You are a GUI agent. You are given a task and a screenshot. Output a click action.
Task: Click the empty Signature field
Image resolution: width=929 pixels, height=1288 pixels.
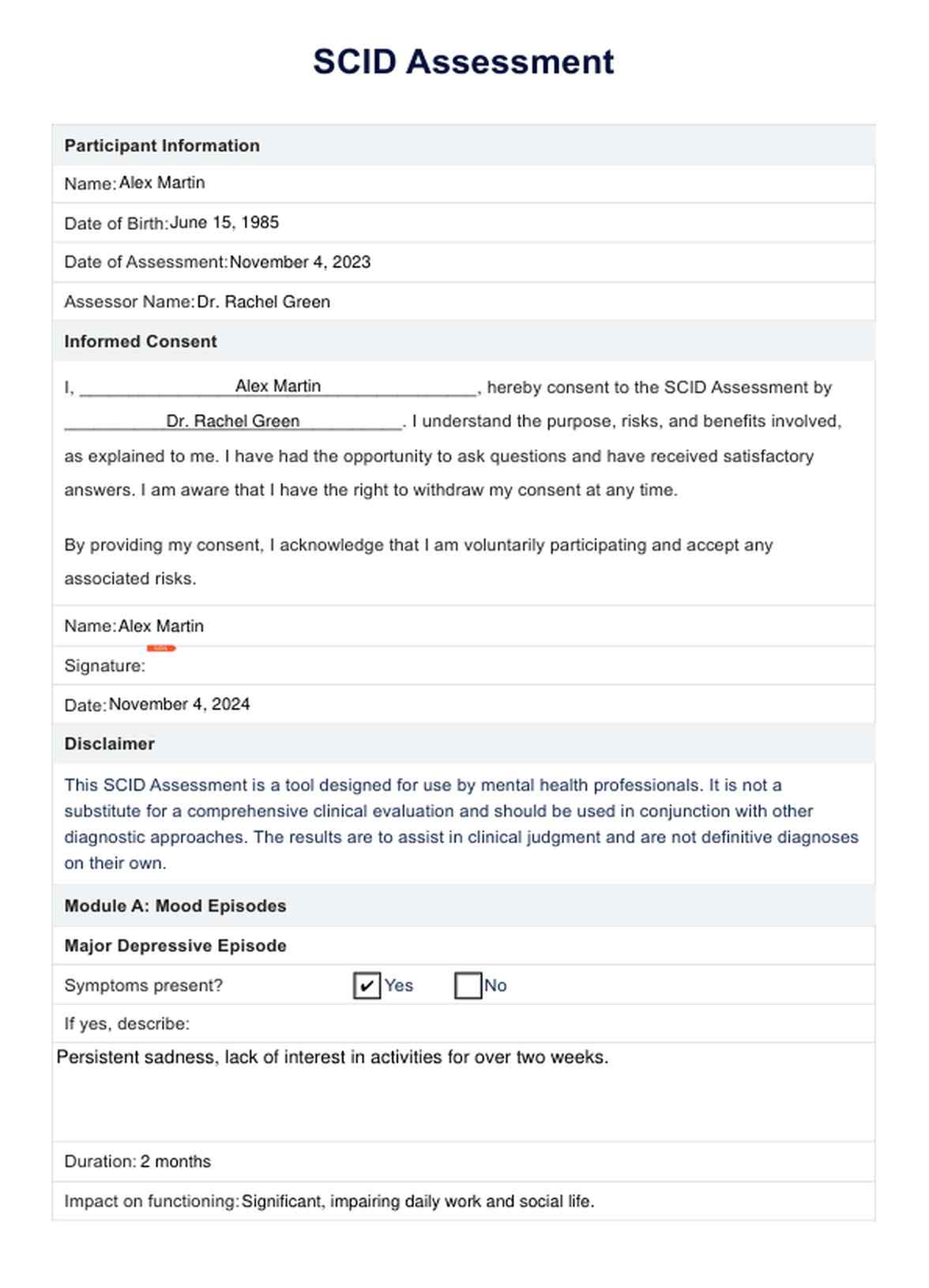click(316, 666)
